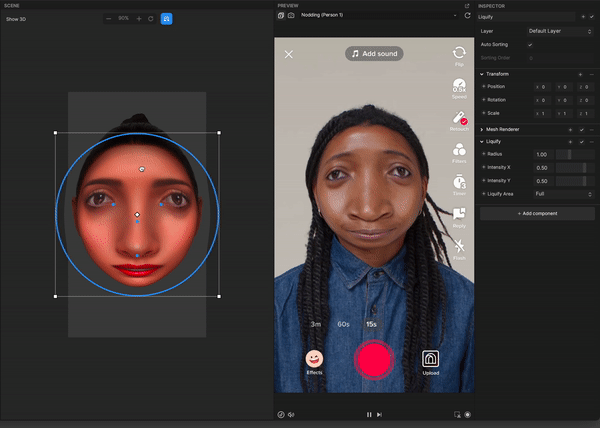Remove Liquify component with minus icon
The width and height of the screenshot is (600, 428).
(592, 142)
